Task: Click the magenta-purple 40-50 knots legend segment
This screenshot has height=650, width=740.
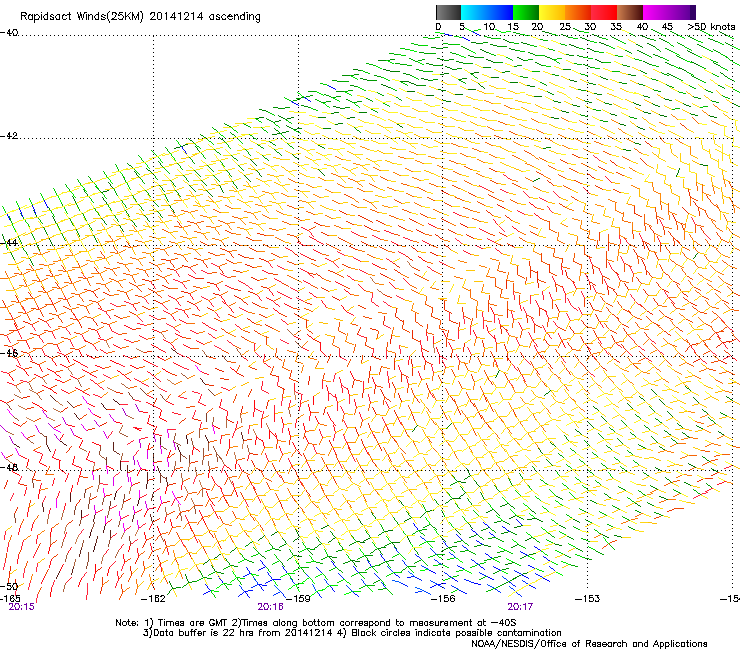Action: [x=669, y=12]
